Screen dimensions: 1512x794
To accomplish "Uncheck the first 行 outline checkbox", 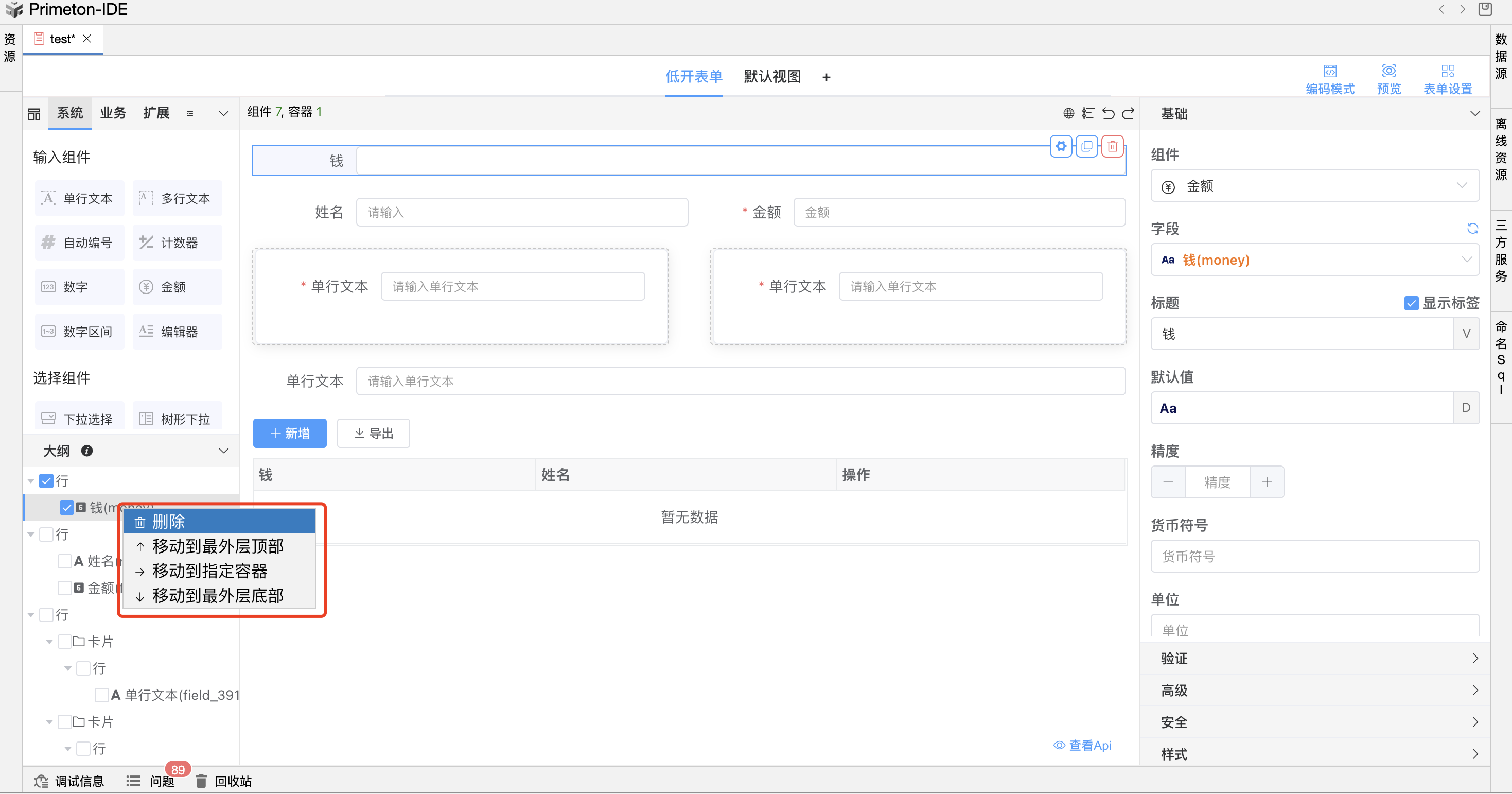I will 46,481.
